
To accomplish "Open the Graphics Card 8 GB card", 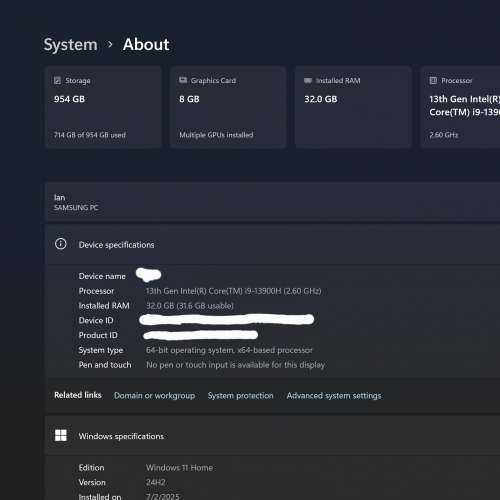I will (228, 107).
